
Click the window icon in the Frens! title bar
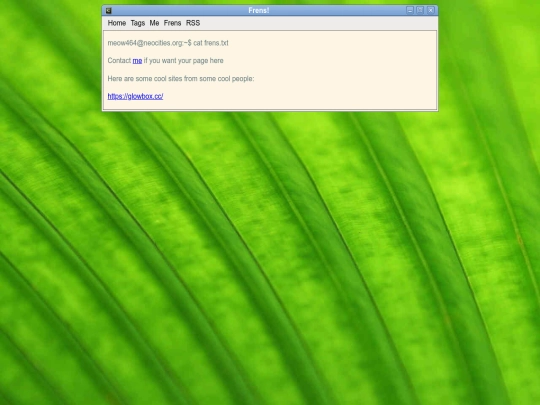point(108,11)
